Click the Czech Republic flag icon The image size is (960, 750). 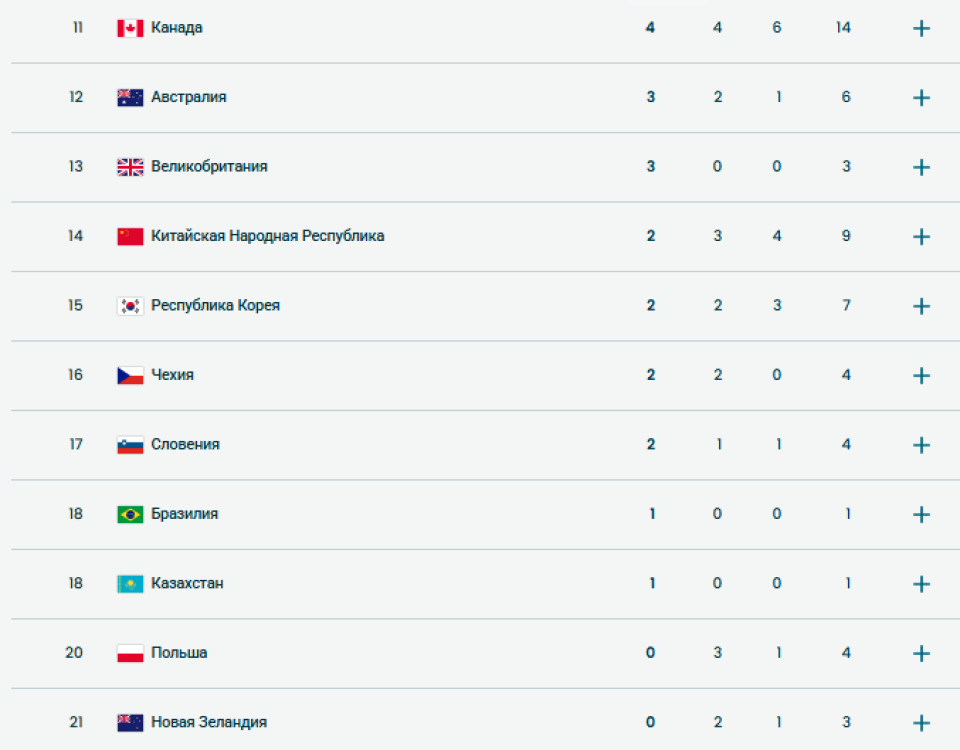(131, 374)
